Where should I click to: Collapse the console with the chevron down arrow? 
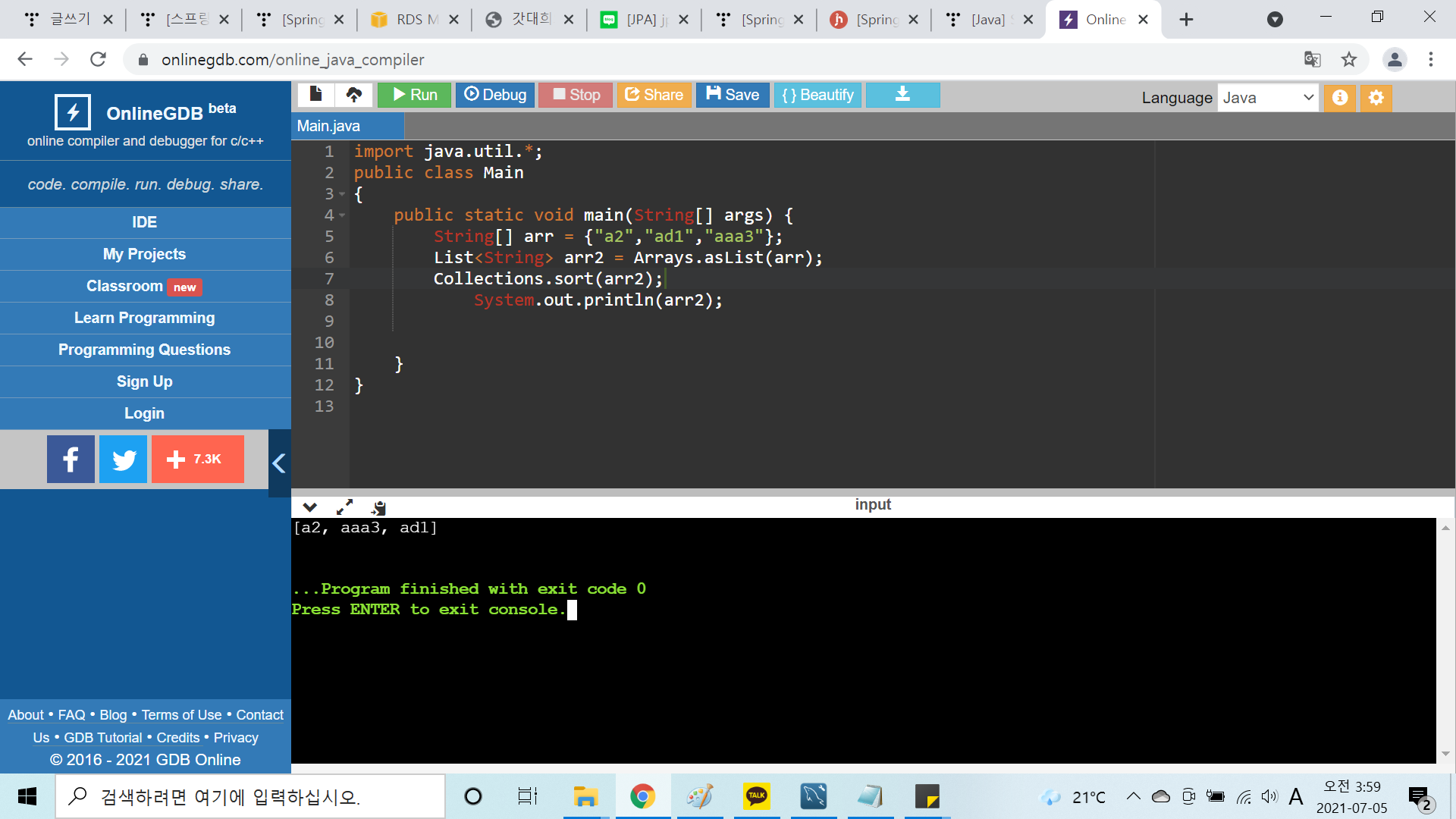coord(309,507)
